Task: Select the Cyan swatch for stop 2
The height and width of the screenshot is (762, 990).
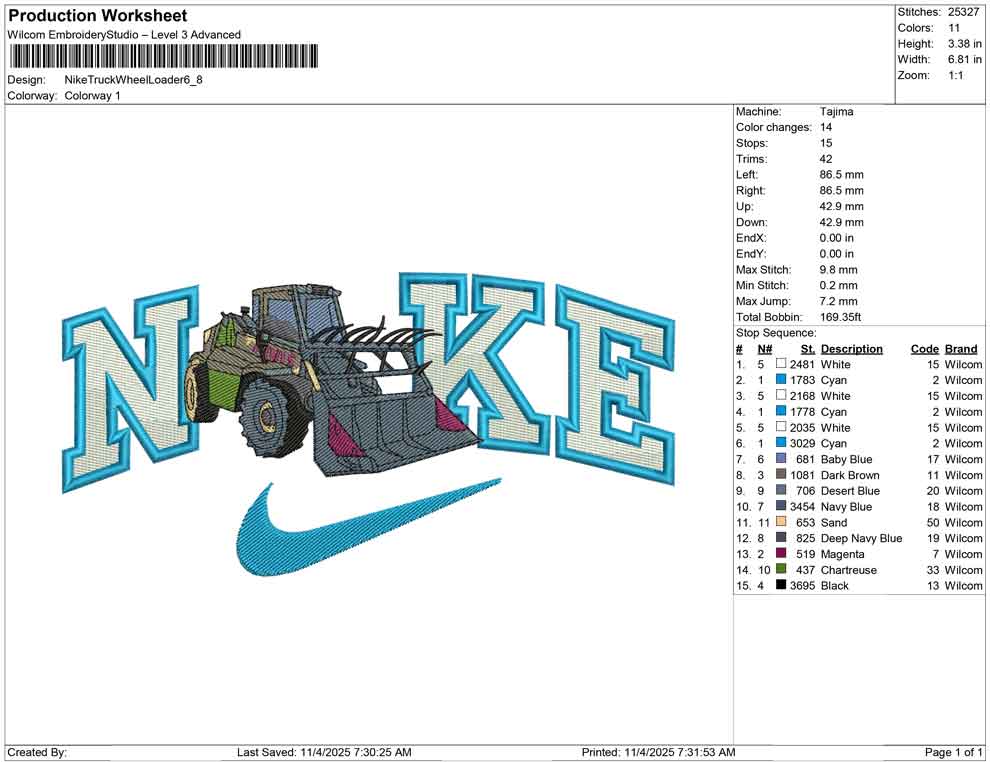Action: [x=780, y=380]
